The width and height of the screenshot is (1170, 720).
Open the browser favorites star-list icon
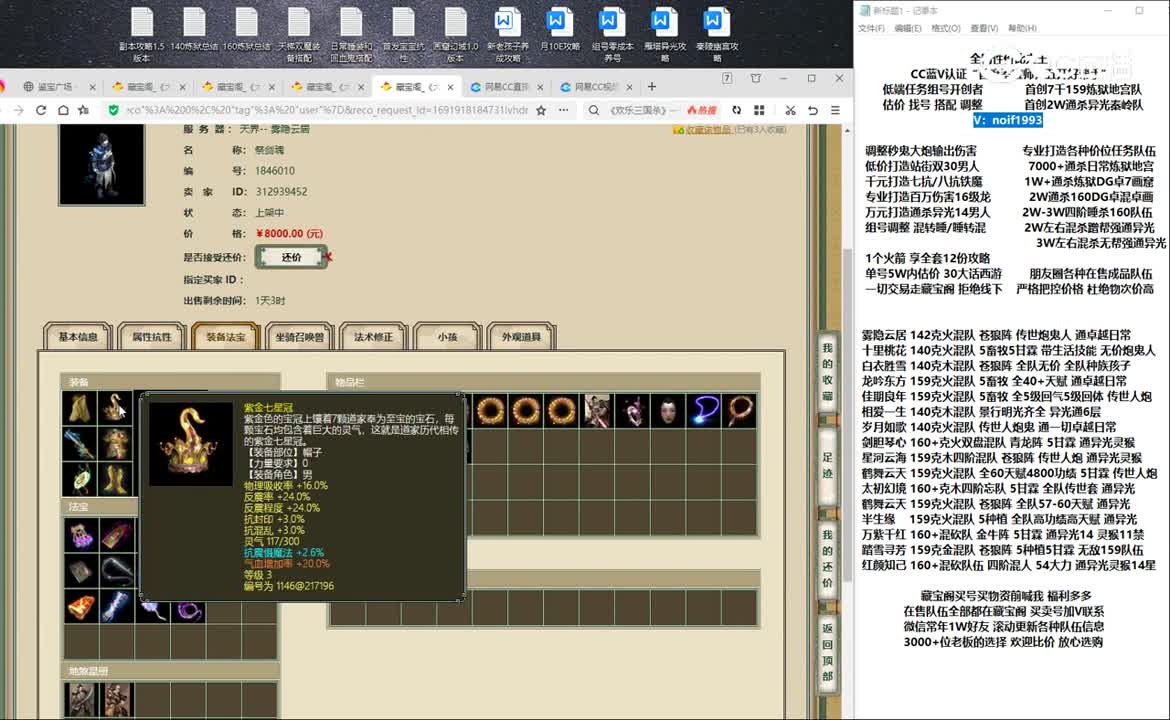tap(84, 110)
